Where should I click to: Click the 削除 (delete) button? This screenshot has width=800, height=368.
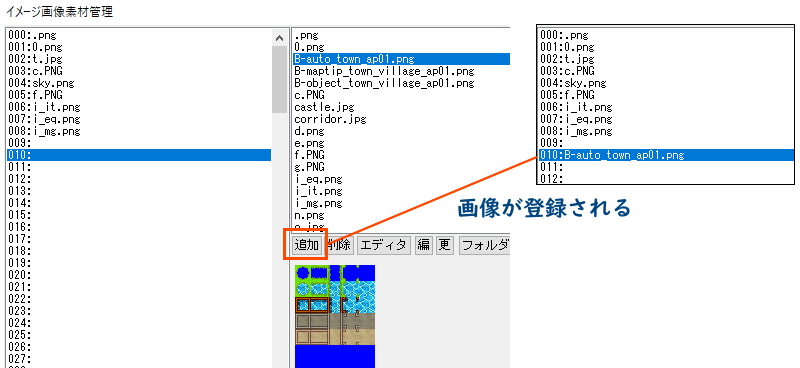point(339,246)
